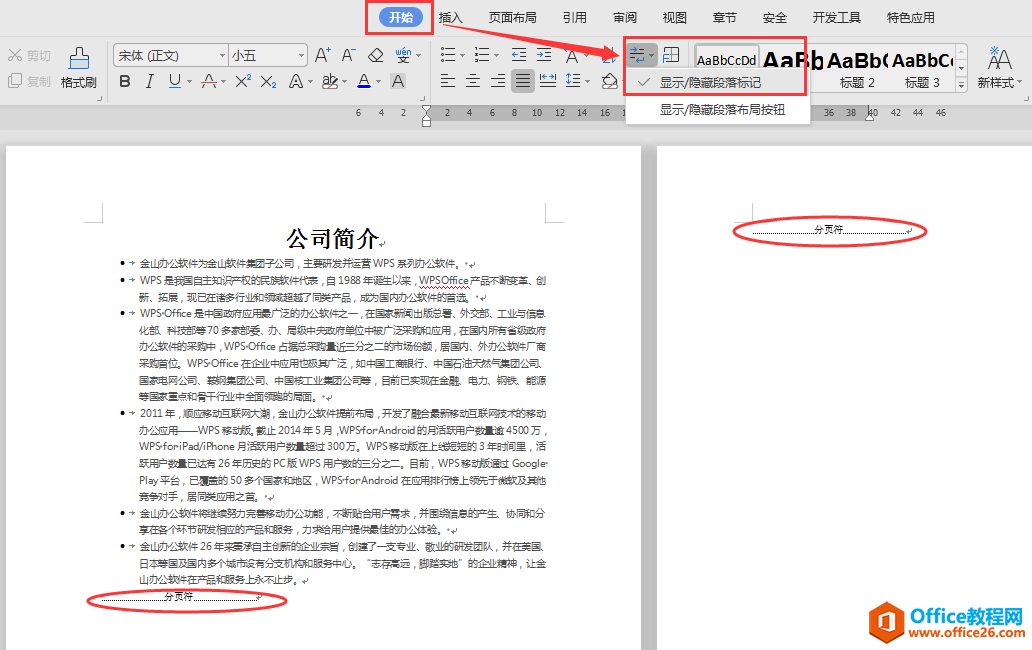Open the 开发工具 tab
Viewport: 1032px width, 650px height.
[x=837, y=18]
